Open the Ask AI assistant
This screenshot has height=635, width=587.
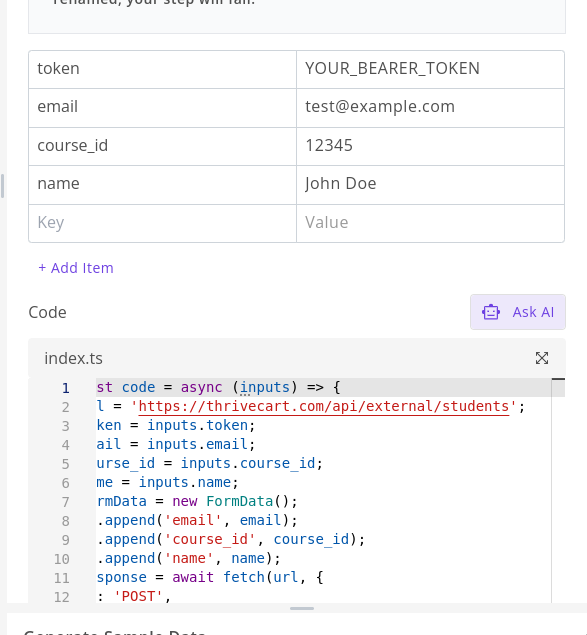click(518, 312)
